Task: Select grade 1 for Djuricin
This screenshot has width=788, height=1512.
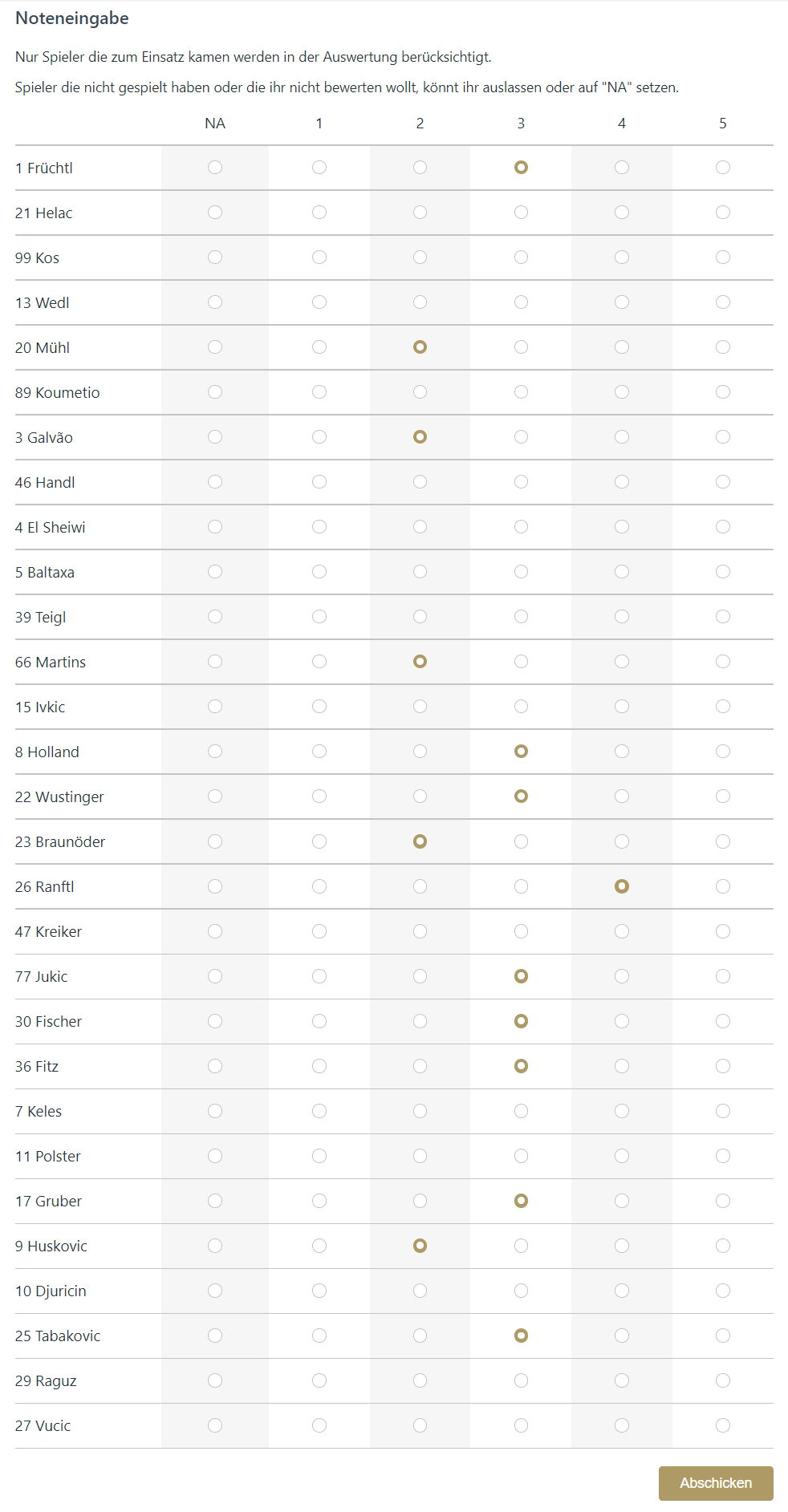Action: [x=319, y=1291]
